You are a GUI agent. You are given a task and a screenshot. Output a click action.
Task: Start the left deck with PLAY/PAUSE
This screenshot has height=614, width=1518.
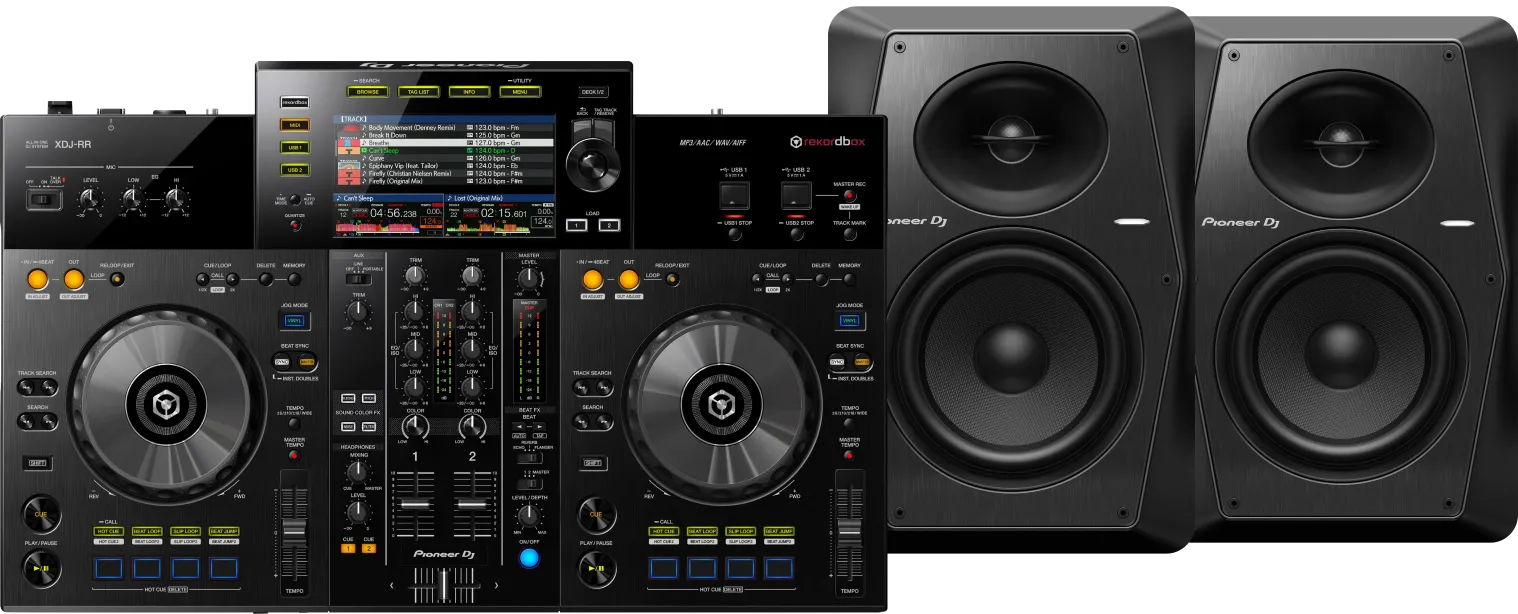coord(41,568)
